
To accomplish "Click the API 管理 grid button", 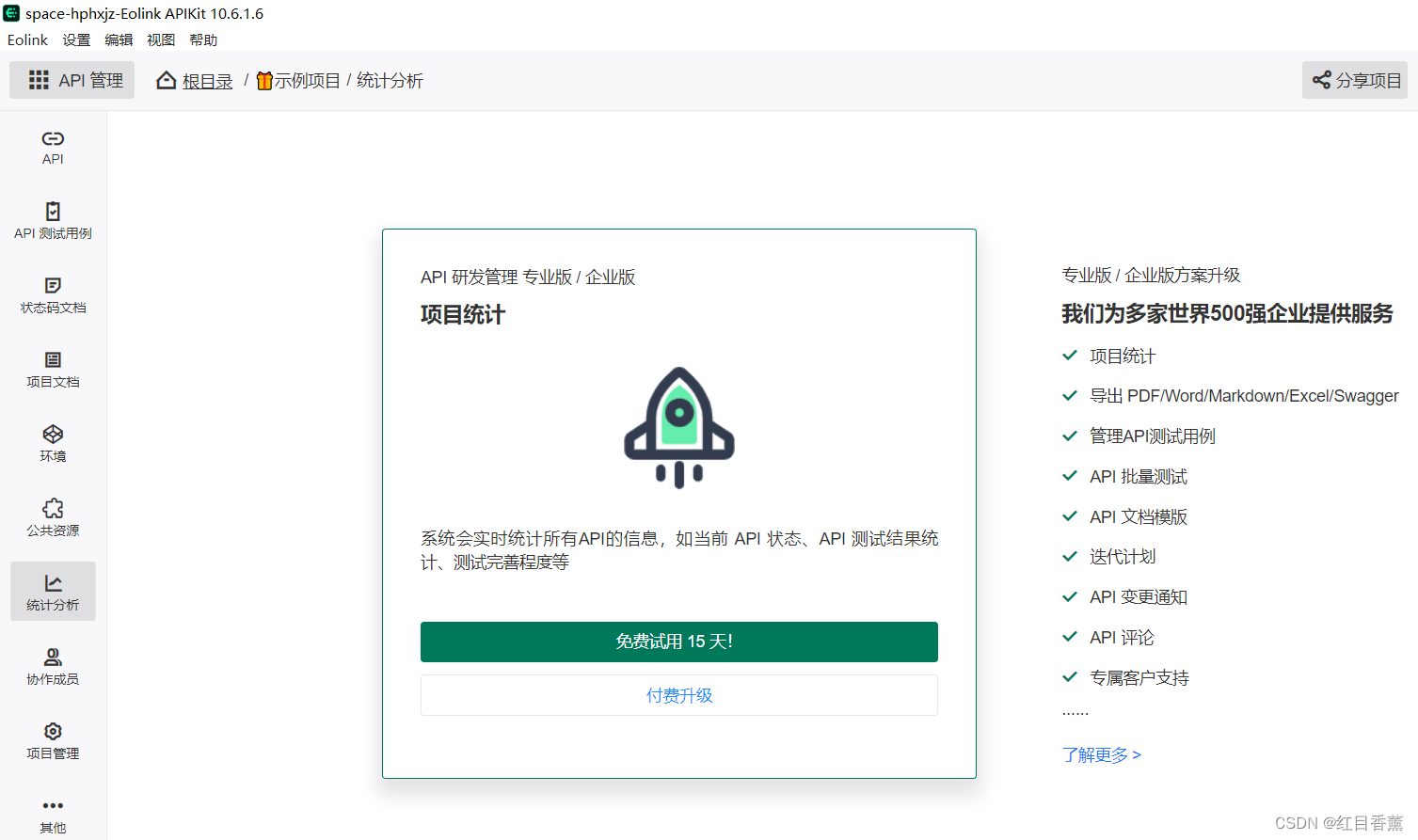I will [x=72, y=80].
